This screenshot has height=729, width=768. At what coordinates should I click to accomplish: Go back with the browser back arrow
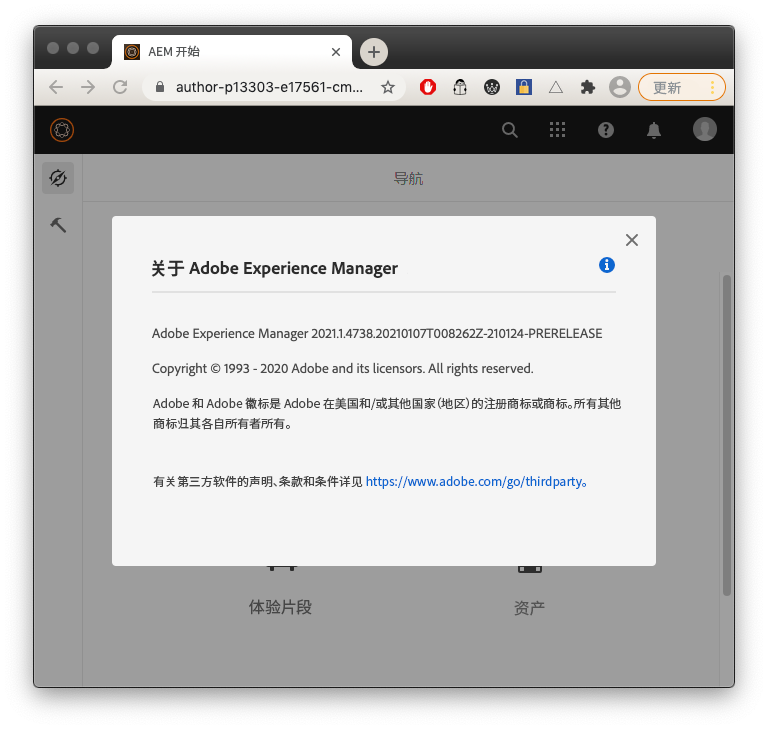click(x=56, y=87)
